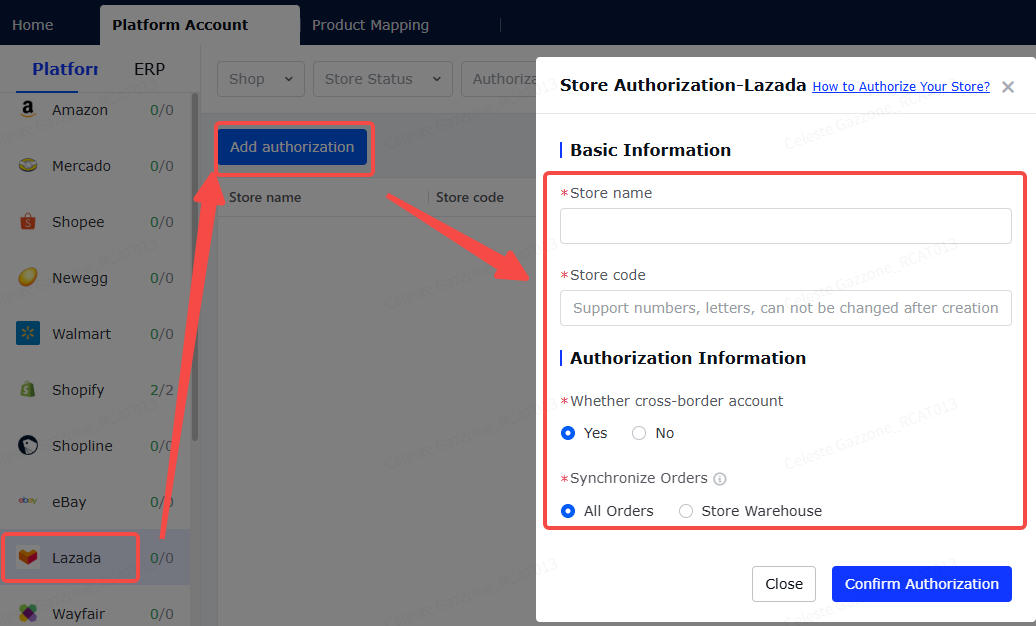Select Shopee in the platform list
The image size is (1036, 626).
click(95, 222)
